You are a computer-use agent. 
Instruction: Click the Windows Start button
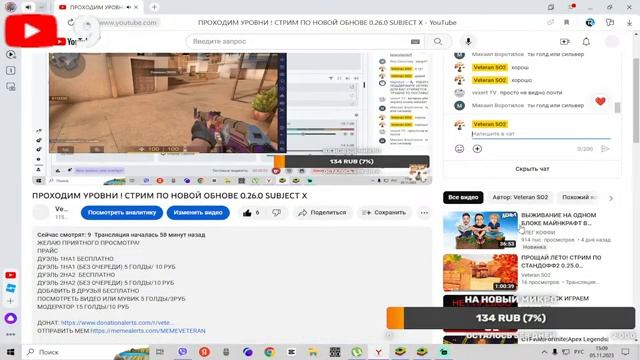coord(11,352)
